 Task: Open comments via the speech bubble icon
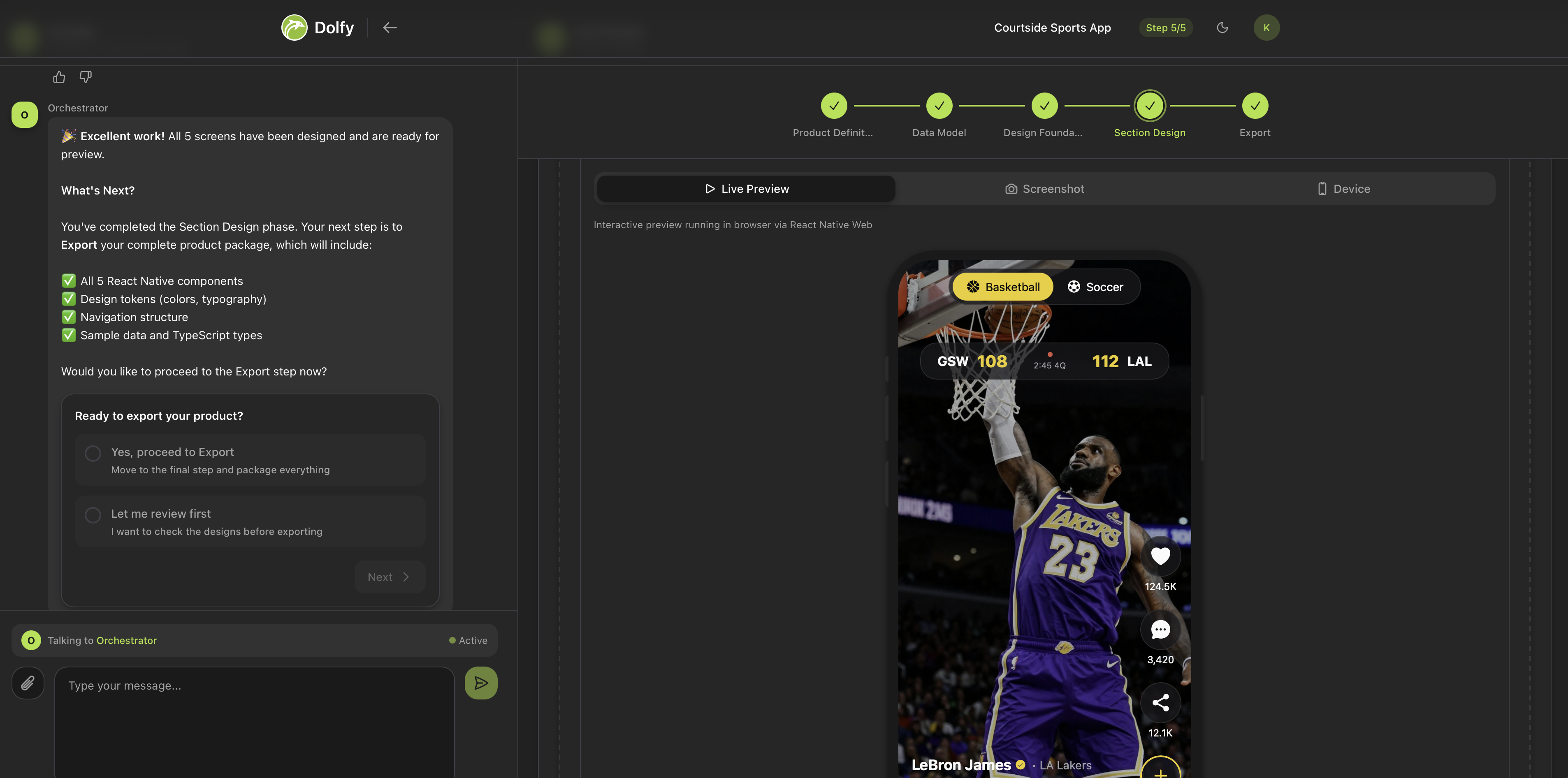1160,630
